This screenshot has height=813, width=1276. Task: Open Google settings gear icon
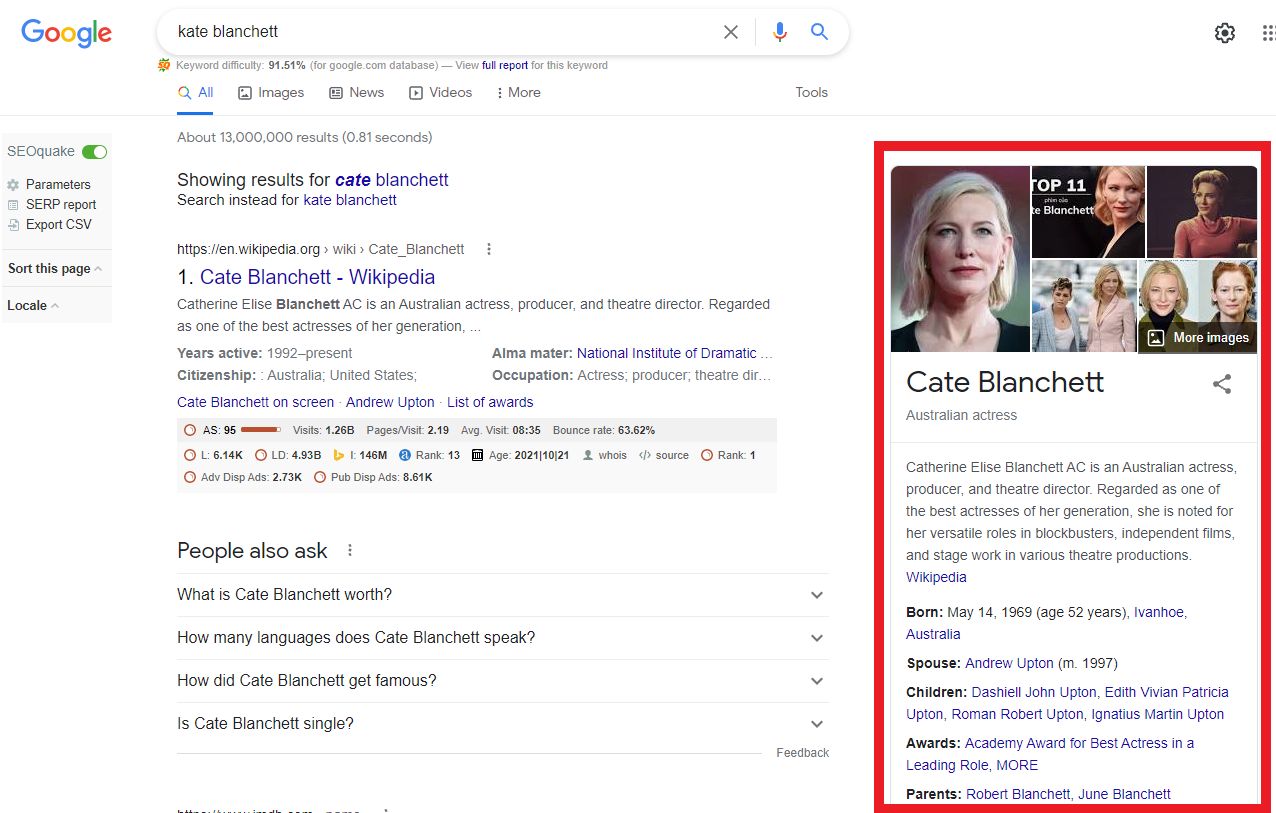[x=1224, y=33]
